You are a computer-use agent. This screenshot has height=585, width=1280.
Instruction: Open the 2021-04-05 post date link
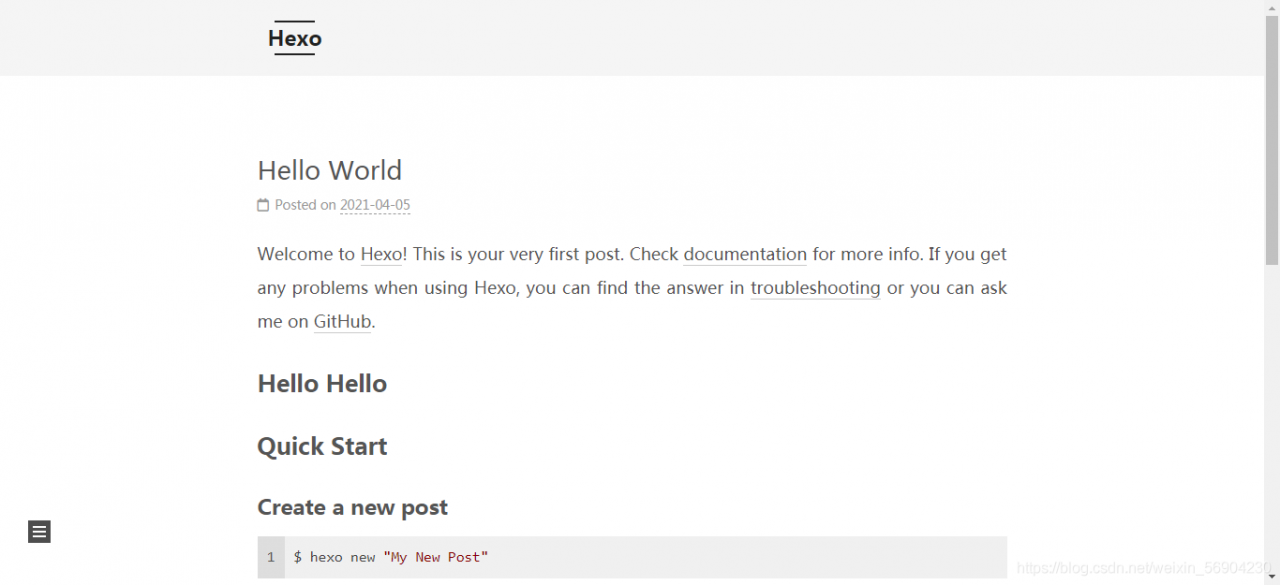pyautogui.click(x=375, y=205)
